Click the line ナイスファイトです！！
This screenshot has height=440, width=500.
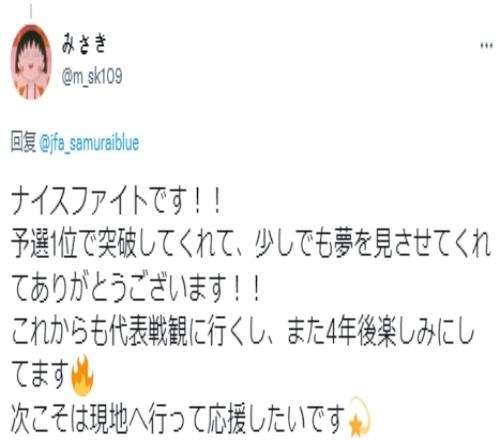(x=116, y=201)
